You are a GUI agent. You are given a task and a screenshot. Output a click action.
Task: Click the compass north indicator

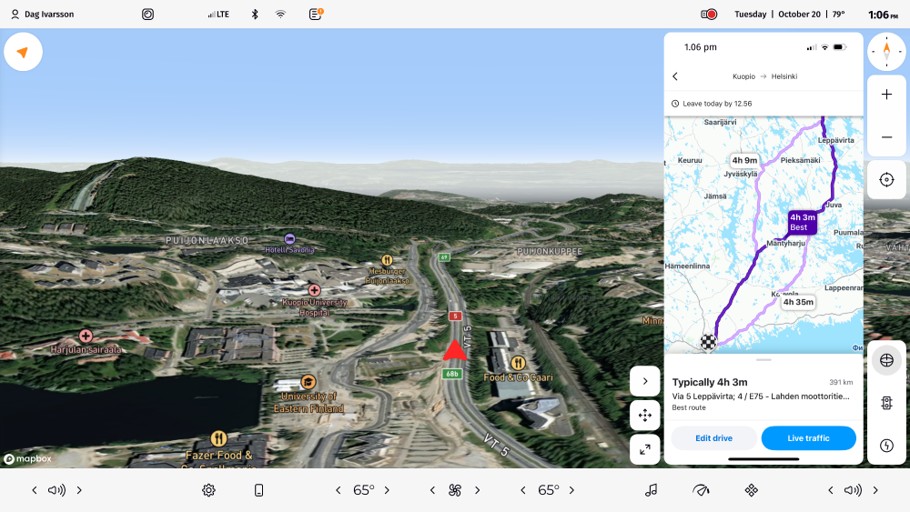coord(886,51)
